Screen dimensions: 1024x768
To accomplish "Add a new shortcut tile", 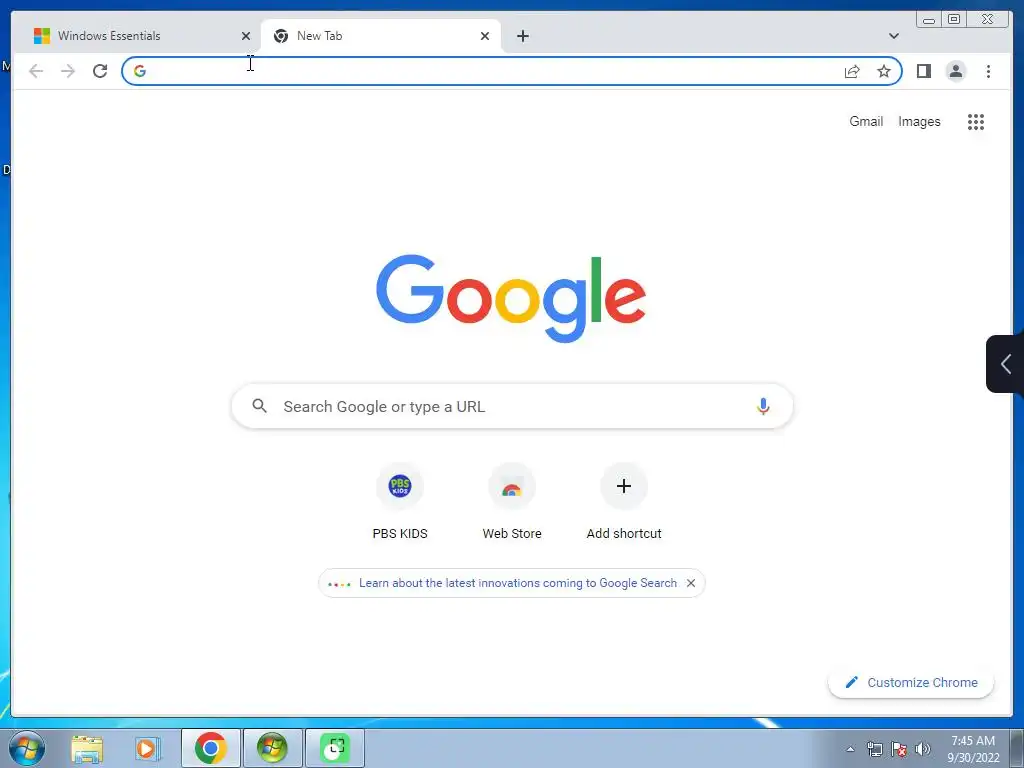I will pyautogui.click(x=624, y=502).
